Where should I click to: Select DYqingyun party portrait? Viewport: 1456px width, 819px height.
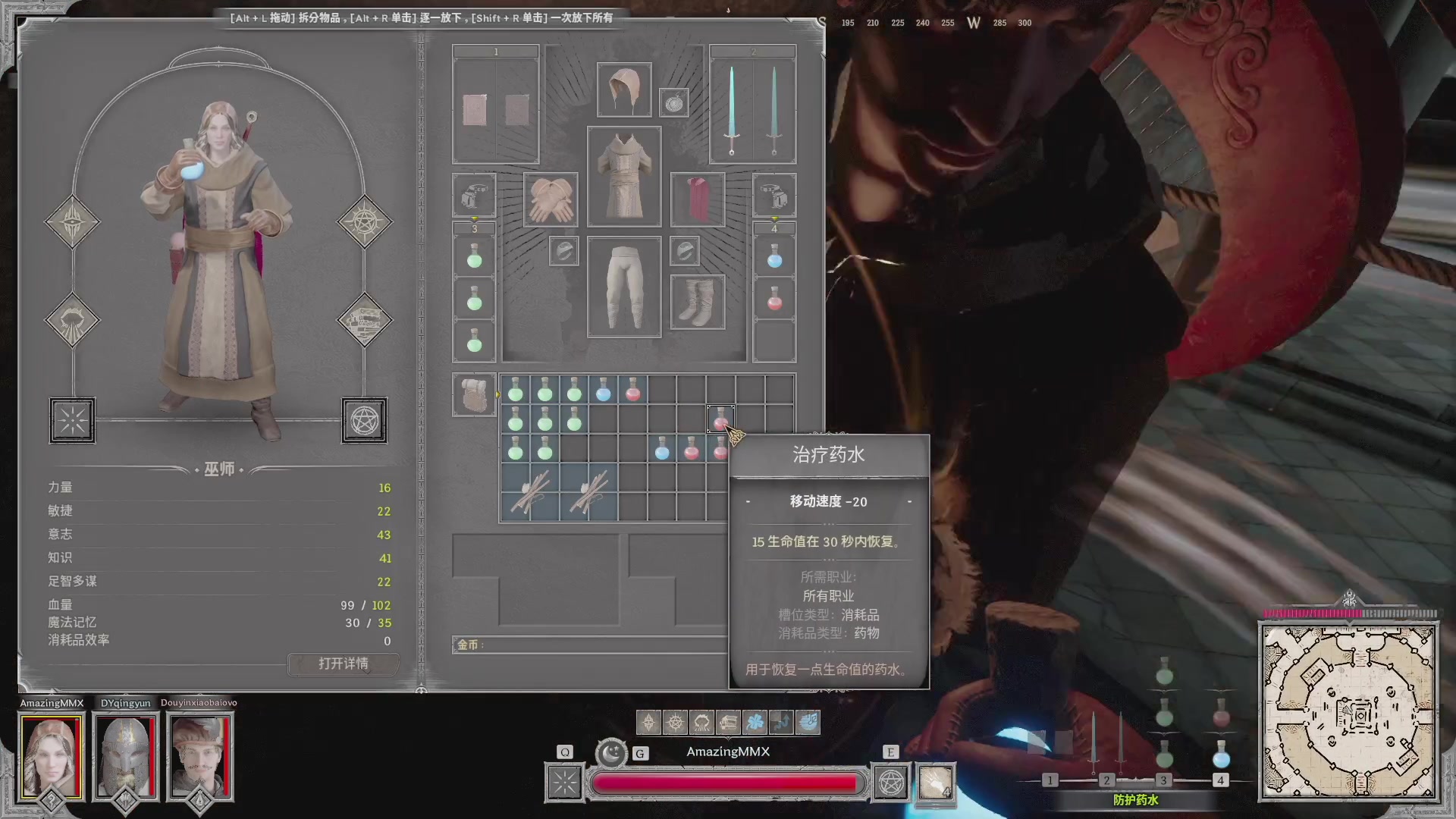click(125, 756)
